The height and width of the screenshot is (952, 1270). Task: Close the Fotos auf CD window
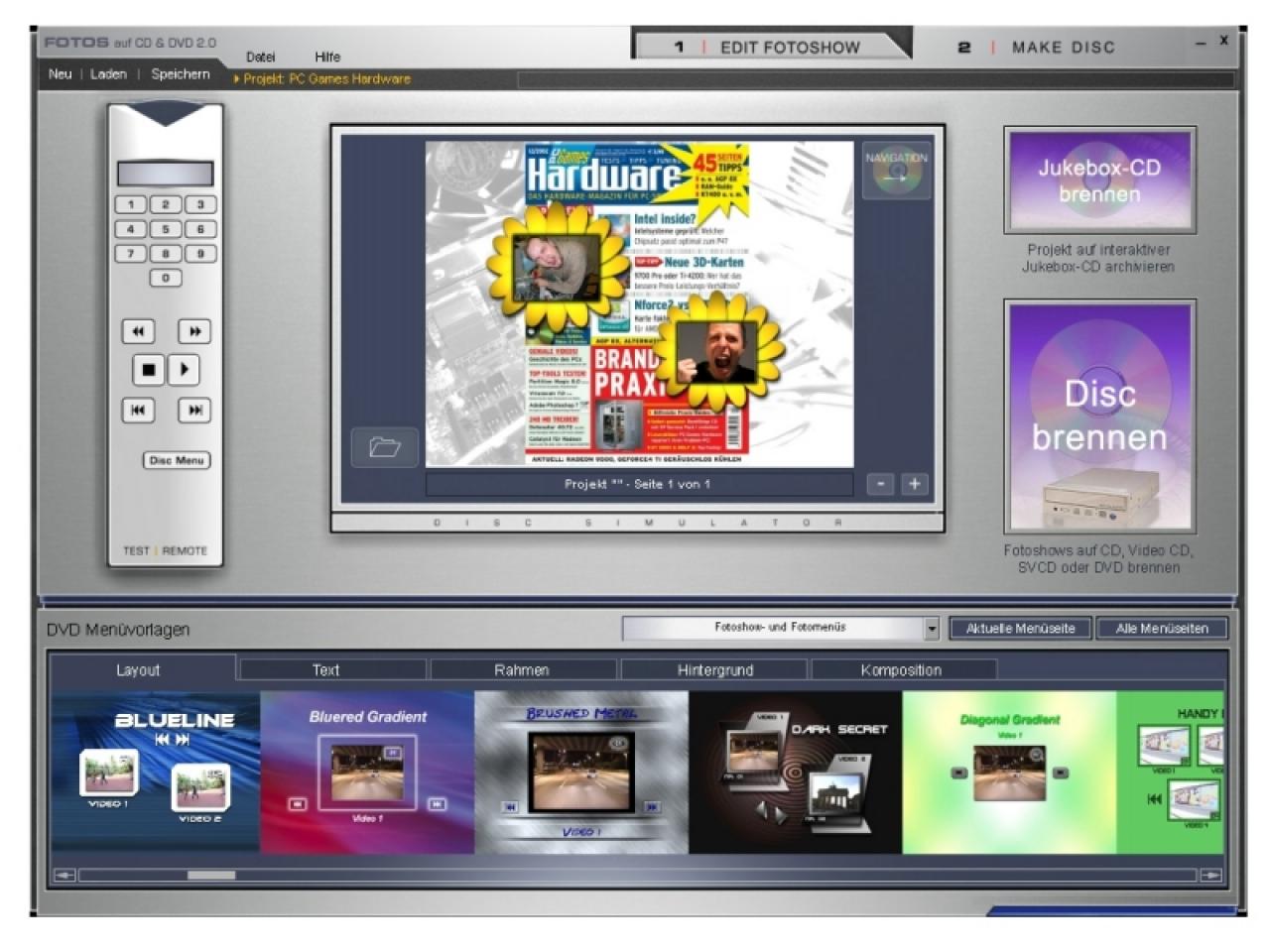point(1224,41)
